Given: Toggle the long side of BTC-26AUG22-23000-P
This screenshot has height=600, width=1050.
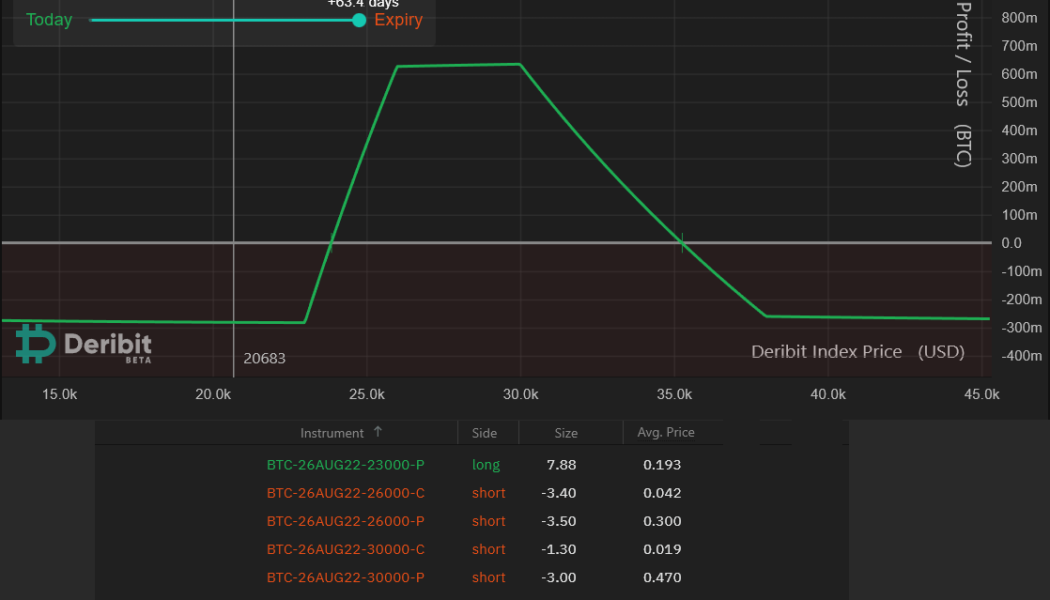Looking at the screenshot, I should click(x=486, y=464).
